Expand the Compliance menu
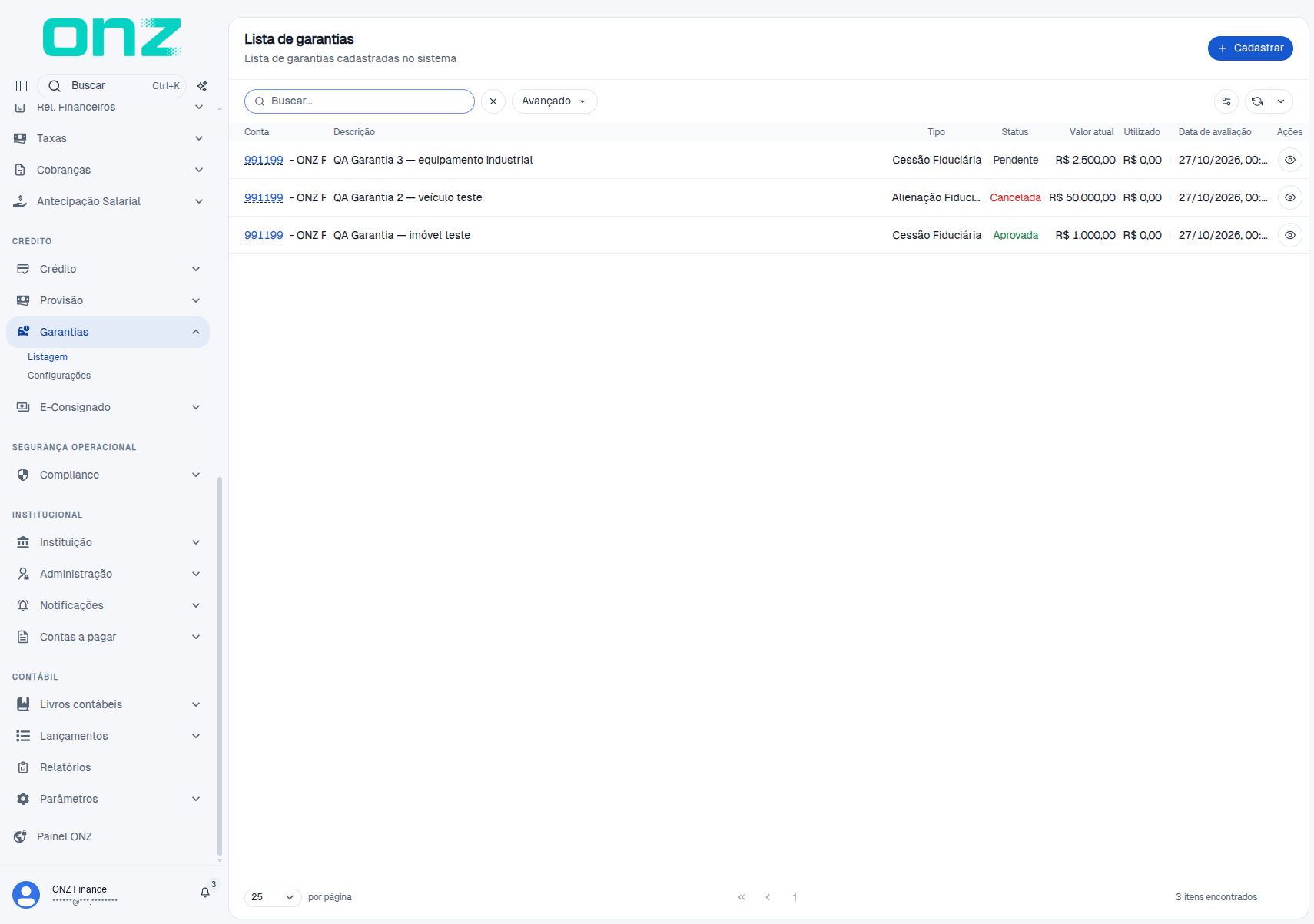 pyautogui.click(x=108, y=475)
